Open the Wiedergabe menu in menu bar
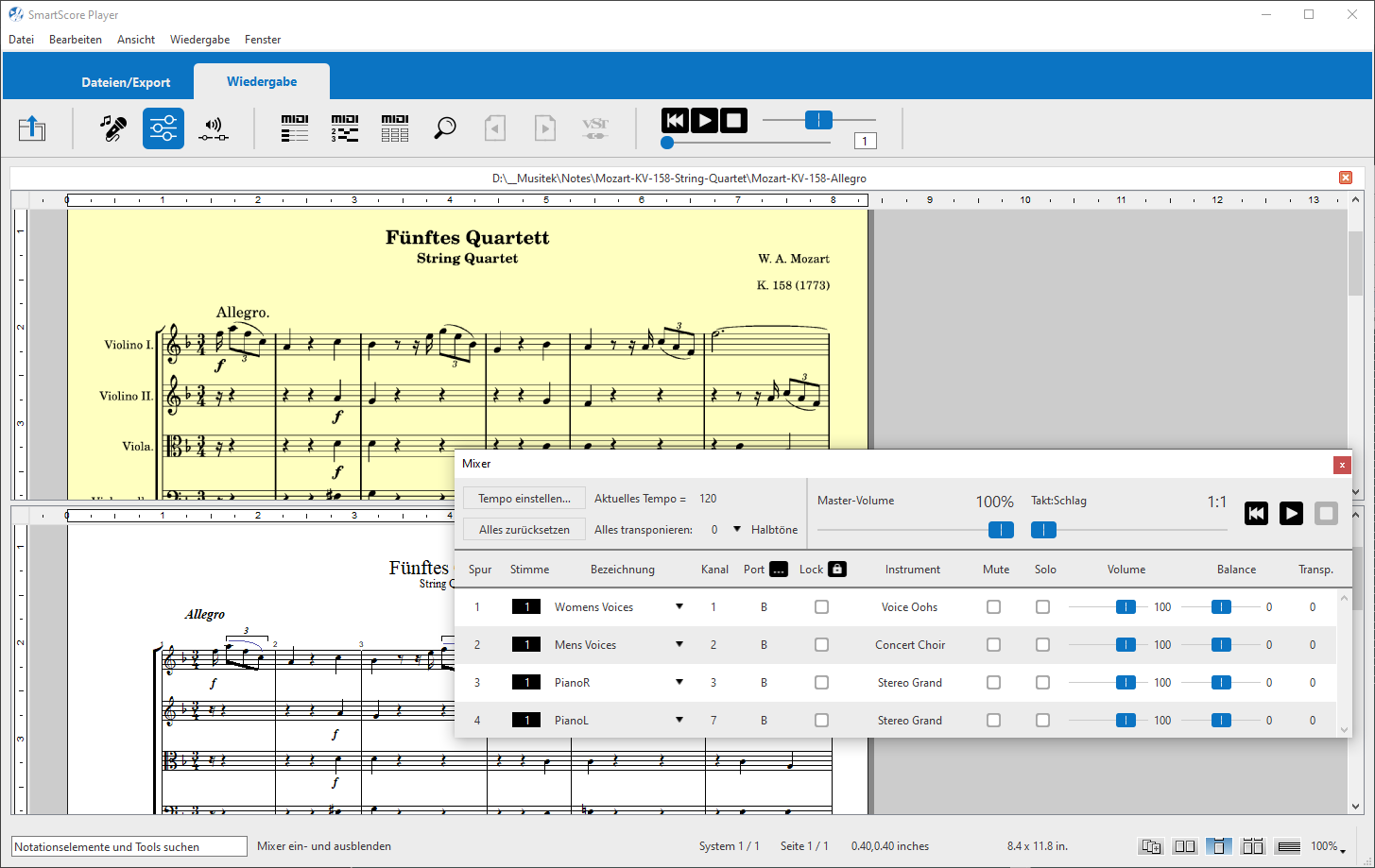The image size is (1375, 868). (199, 40)
